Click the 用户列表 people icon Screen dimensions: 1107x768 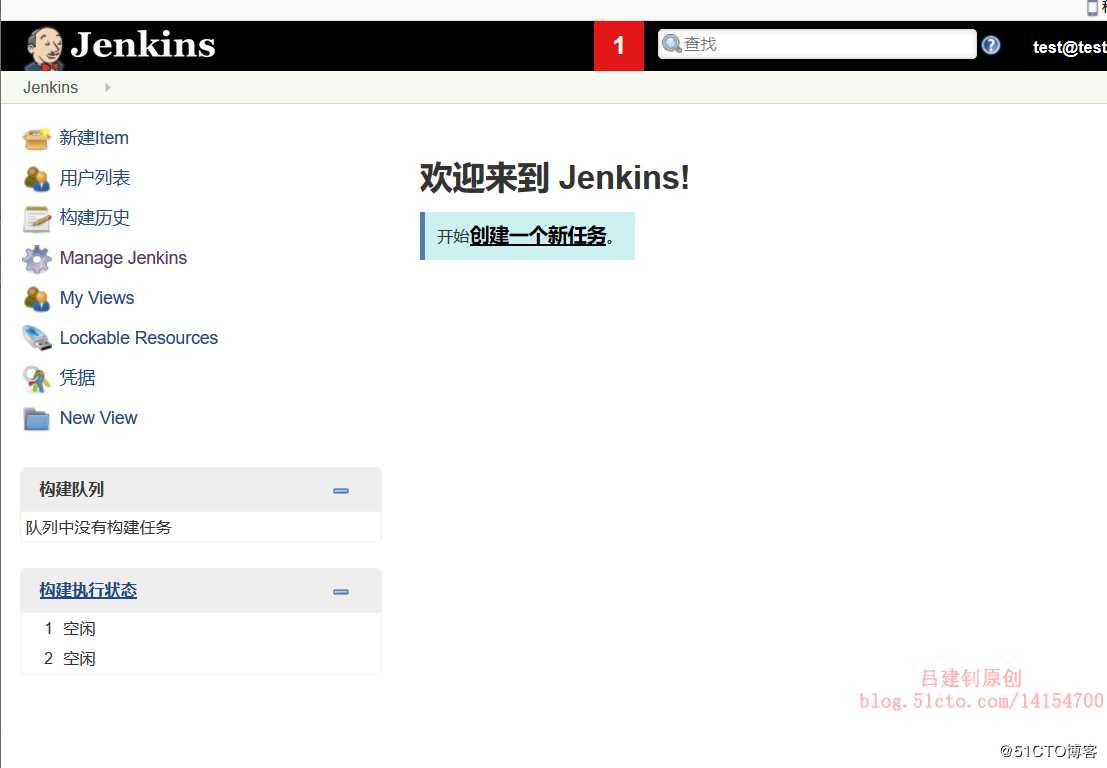click(x=37, y=179)
